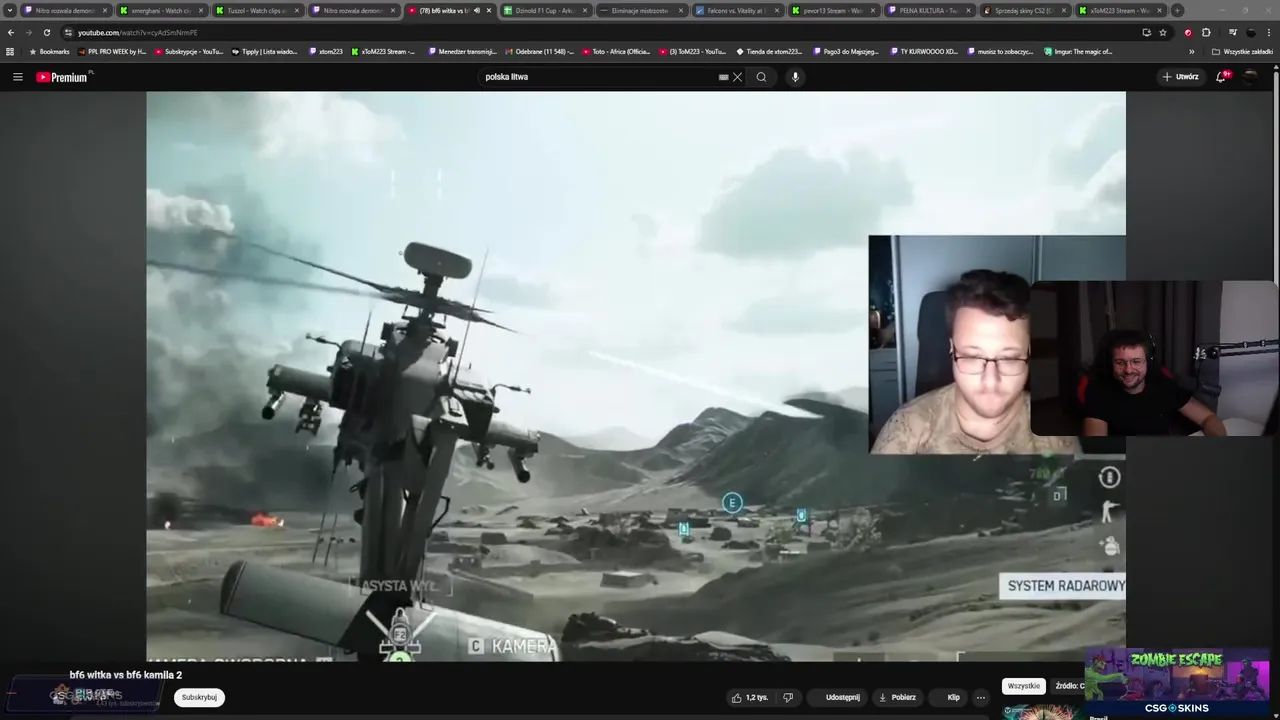Viewport: 1280px width, 720px height.
Task: Open the tab search dropdown arrow
Action: pos(10,10)
